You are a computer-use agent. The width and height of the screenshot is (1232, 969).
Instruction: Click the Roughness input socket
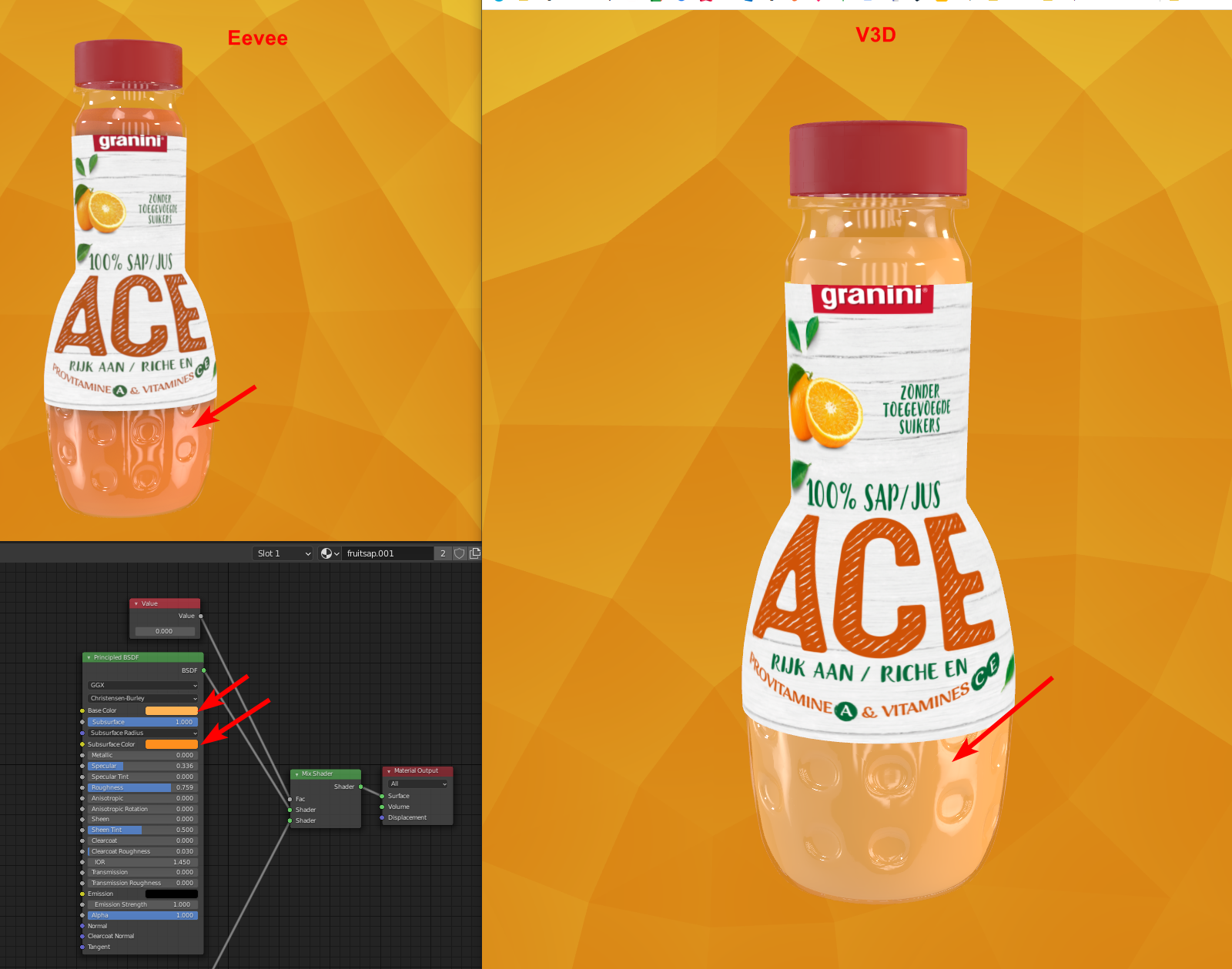coord(82,787)
